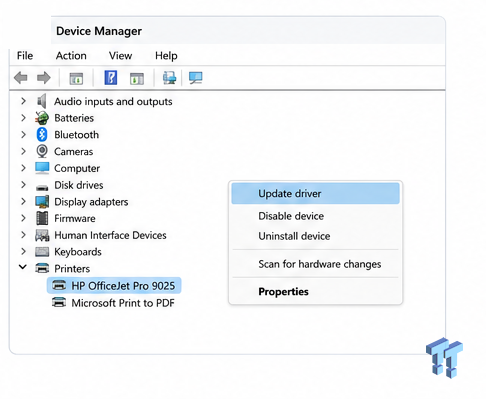486x399 pixels.
Task: Collapse the Printers node
Action: tap(23, 267)
